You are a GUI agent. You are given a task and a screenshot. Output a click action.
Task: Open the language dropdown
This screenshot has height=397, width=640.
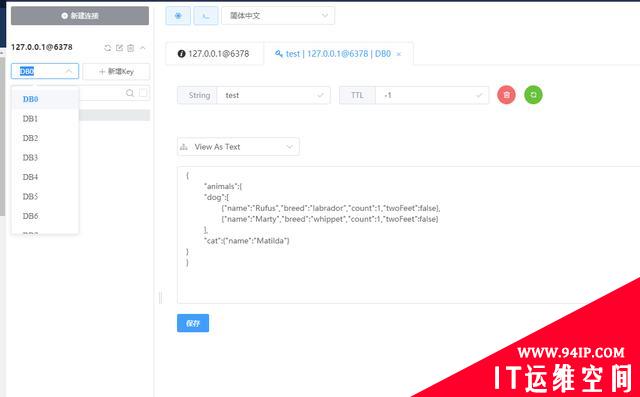278,16
